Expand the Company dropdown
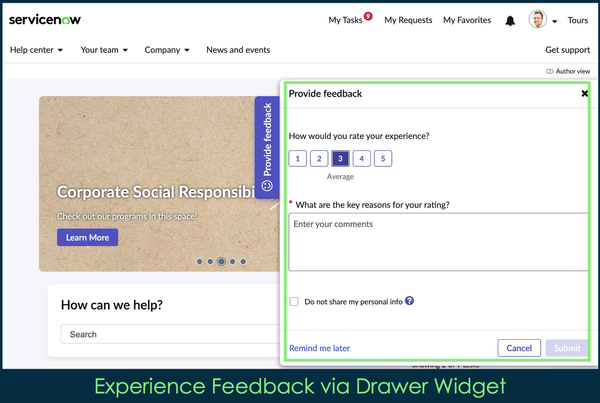Screen dimensions: 600x403 click(x=167, y=50)
